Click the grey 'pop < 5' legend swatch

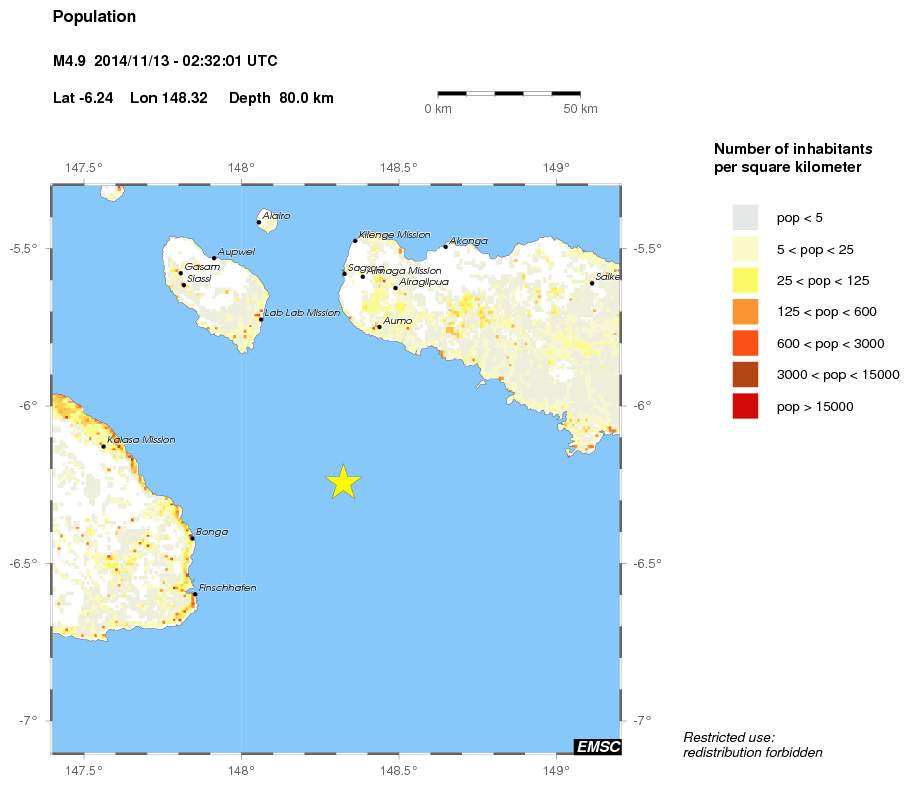pos(745,217)
